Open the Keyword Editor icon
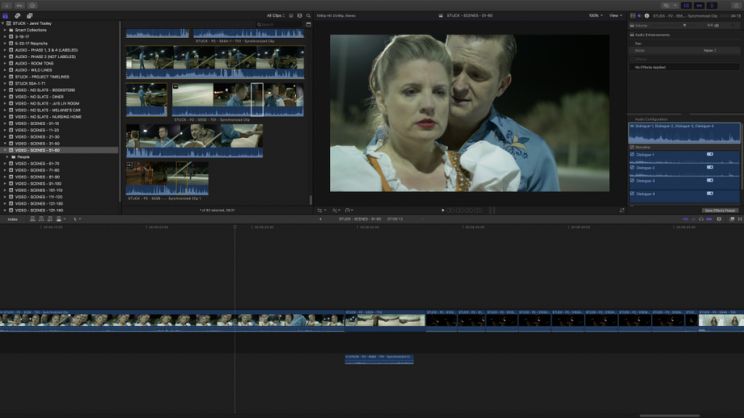 [x=19, y=5]
